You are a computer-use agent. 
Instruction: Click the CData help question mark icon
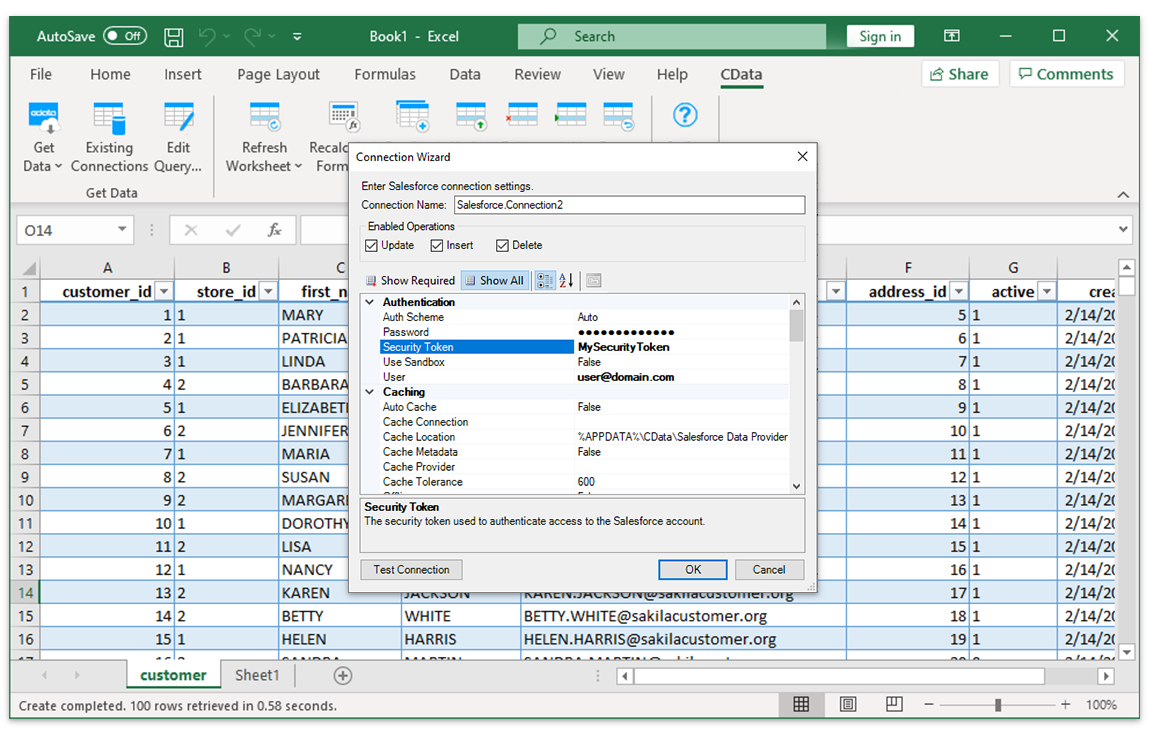point(684,115)
